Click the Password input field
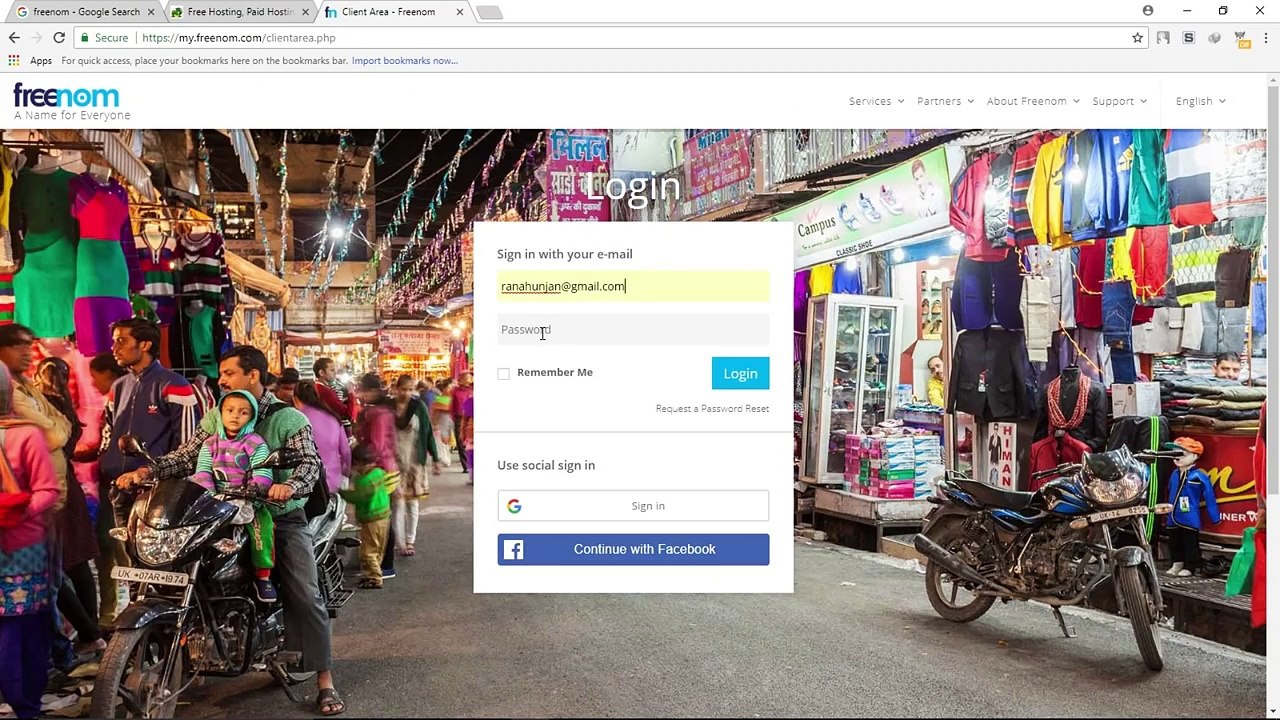The width and height of the screenshot is (1280, 720). [x=633, y=330]
